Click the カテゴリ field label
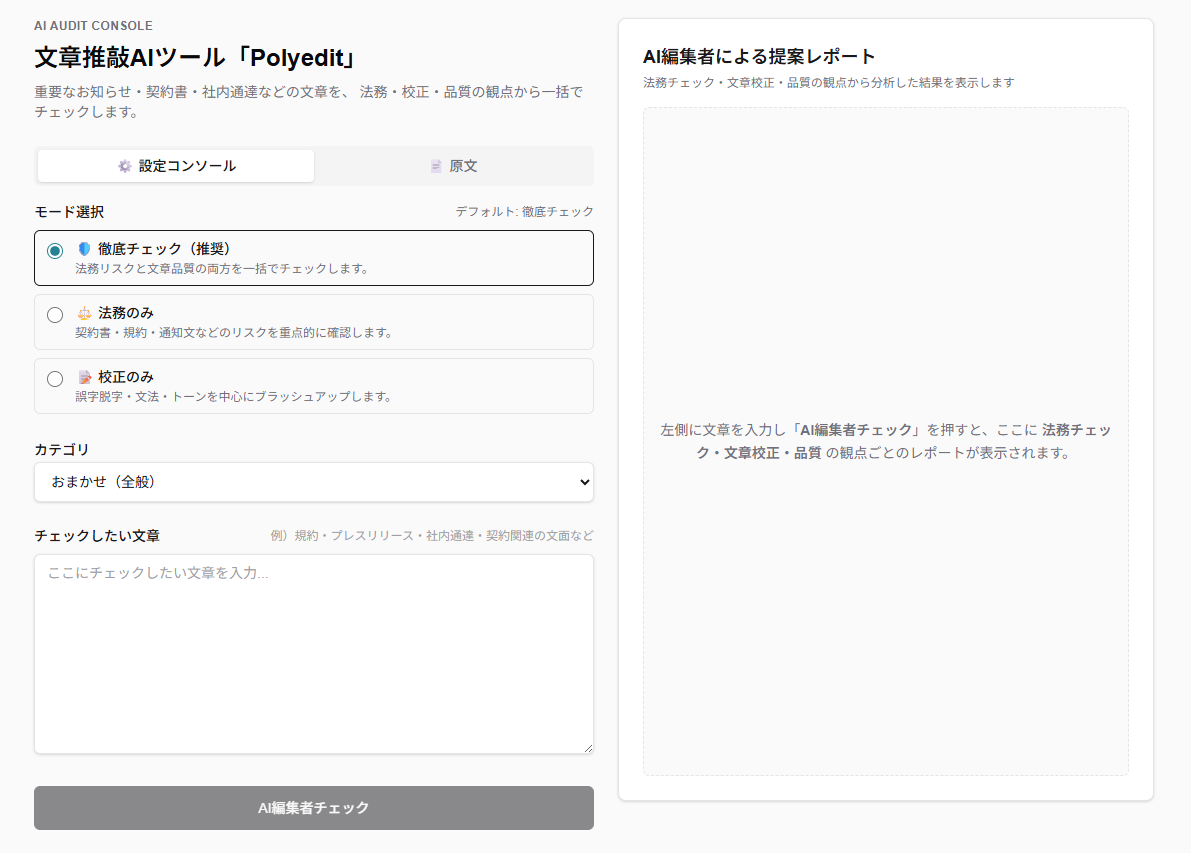This screenshot has width=1191, height=853. (62, 450)
